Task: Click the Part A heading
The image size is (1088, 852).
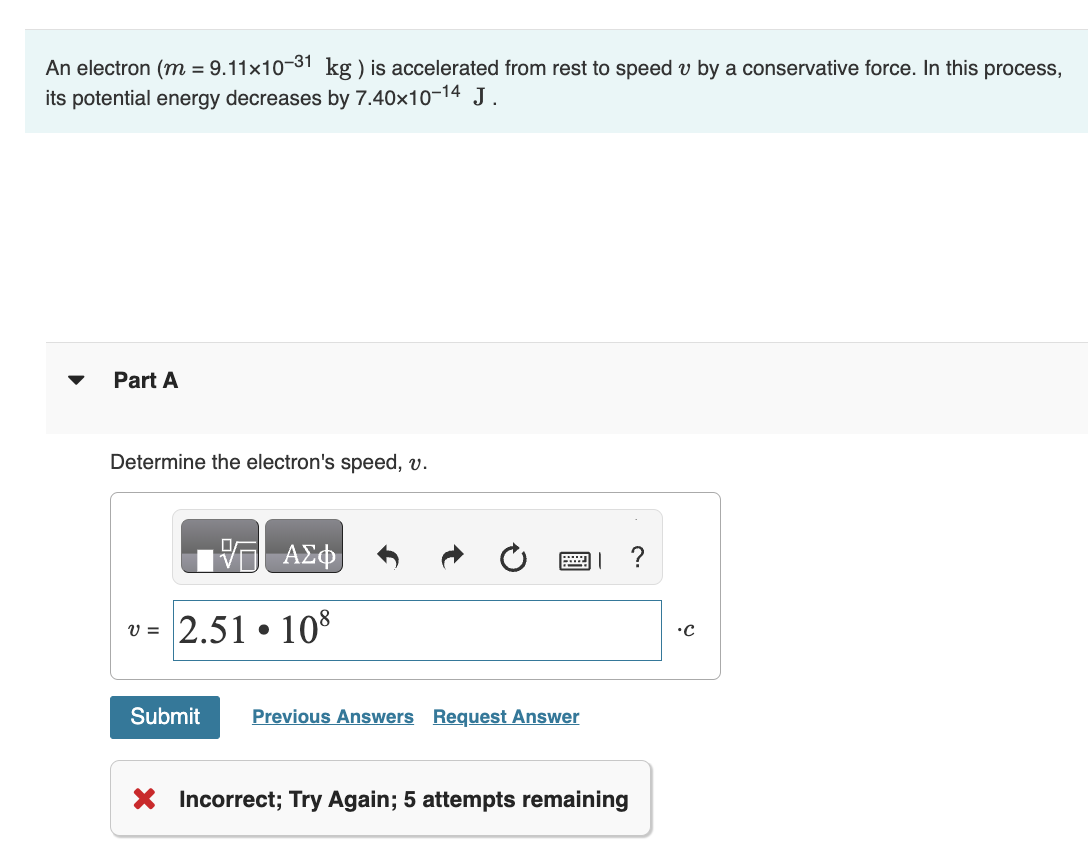Action: click(x=145, y=380)
